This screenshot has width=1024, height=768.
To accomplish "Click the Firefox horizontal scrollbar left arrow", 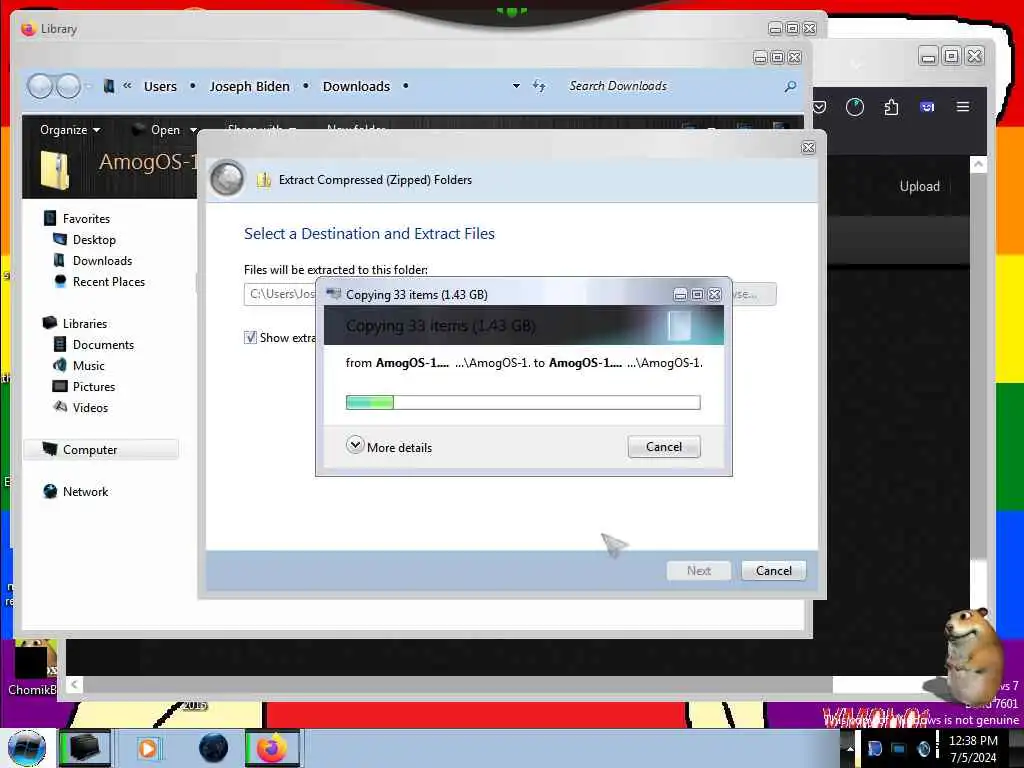I will (x=74, y=684).
